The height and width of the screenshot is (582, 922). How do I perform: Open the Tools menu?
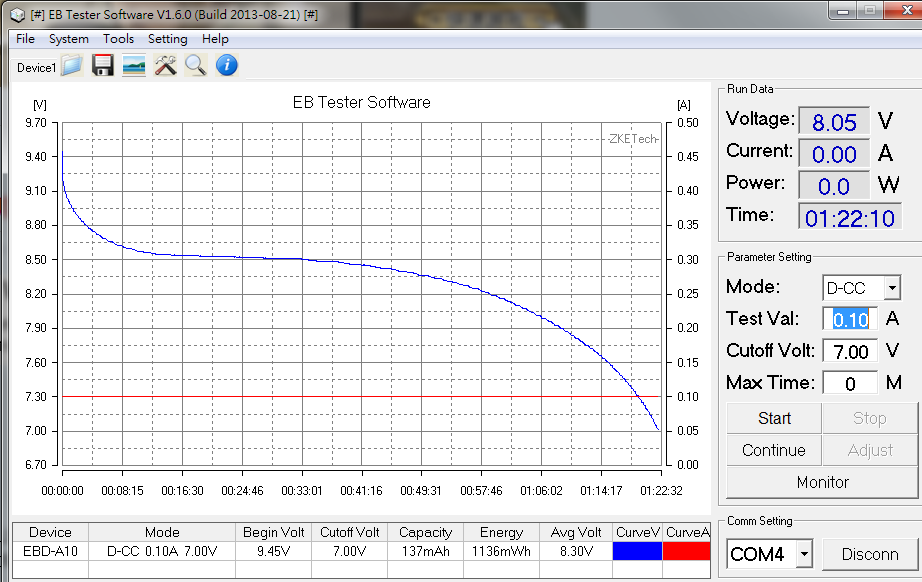118,39
